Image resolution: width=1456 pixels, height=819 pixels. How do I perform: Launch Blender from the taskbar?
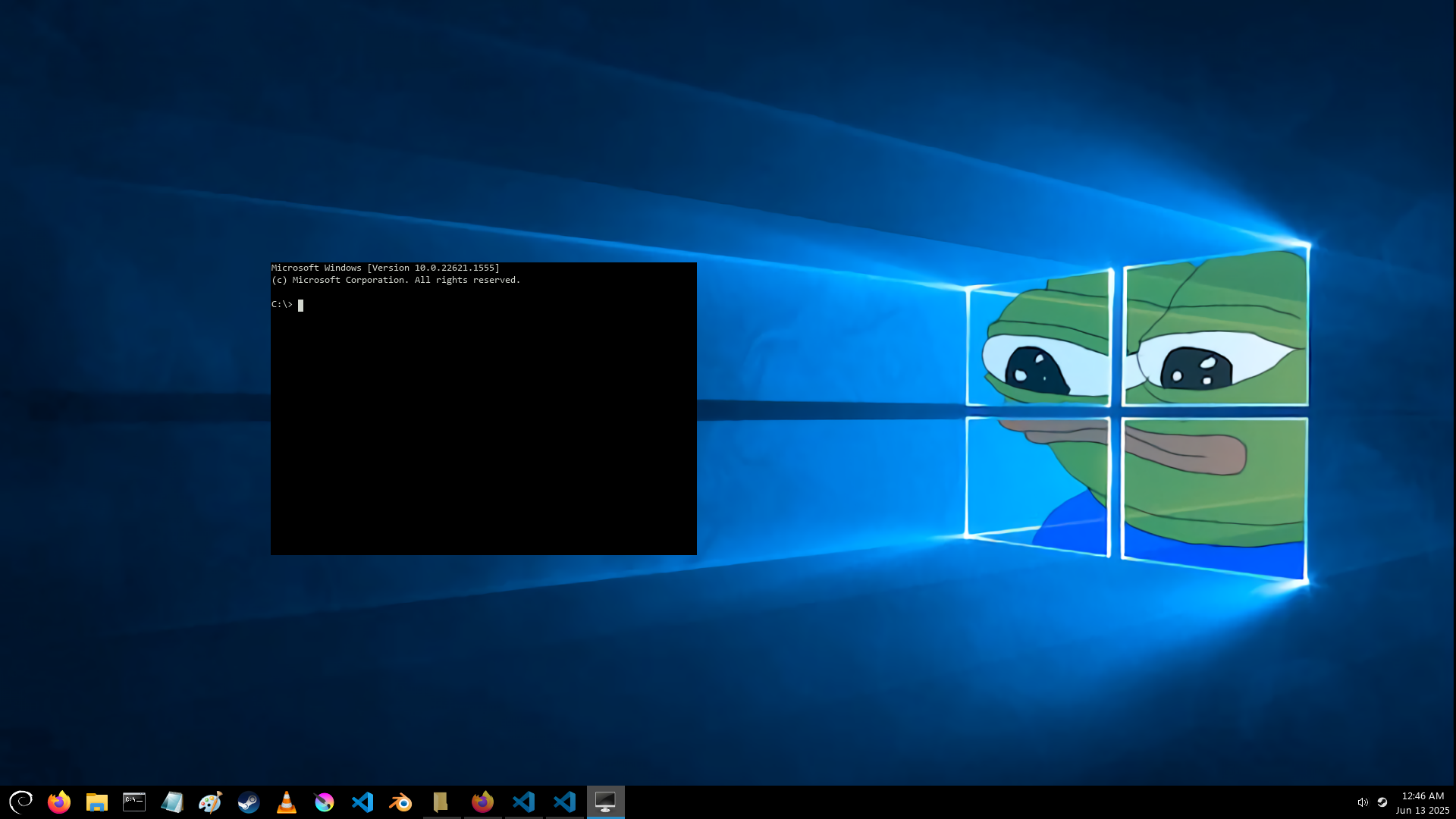[400, 802]
